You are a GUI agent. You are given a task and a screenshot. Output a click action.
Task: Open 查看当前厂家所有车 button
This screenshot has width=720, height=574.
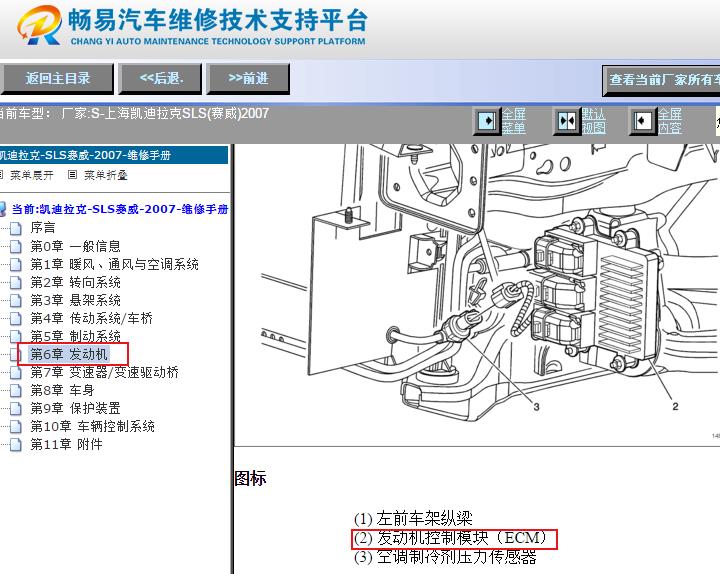coord(662,80)
